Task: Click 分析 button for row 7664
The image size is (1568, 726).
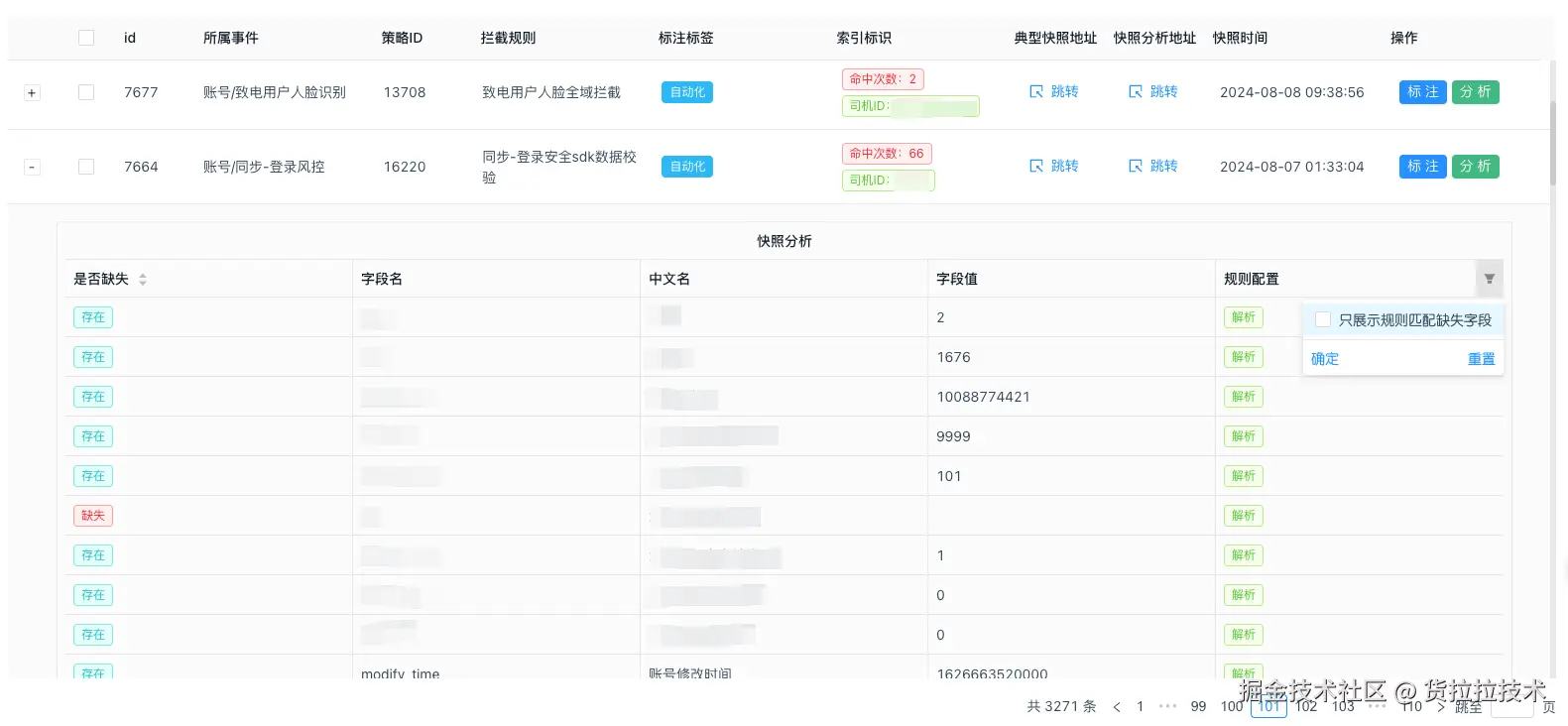Action: click(1476, 167)
